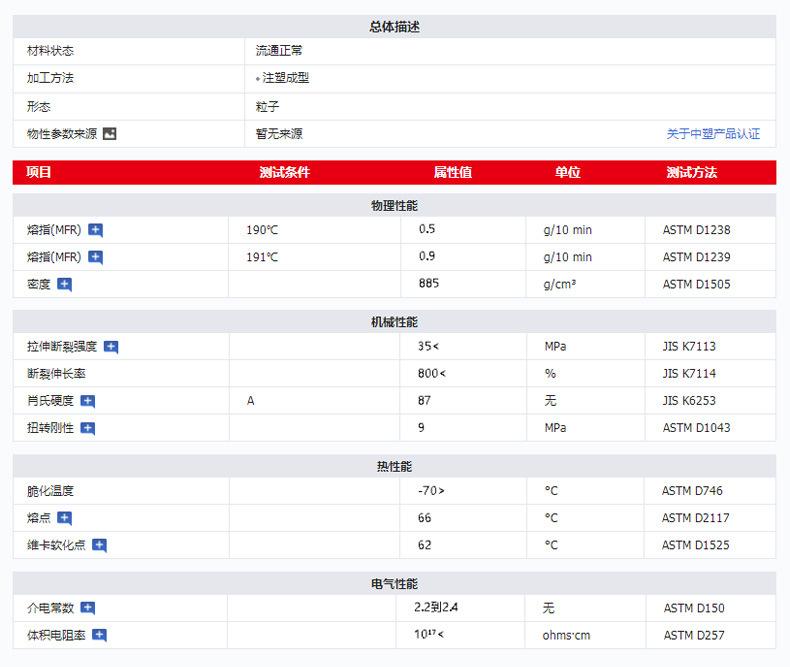Click the 注塑成型 processing method entry
Image resolution: width=790 pixels, height=667 pixels.
point(284,78)
